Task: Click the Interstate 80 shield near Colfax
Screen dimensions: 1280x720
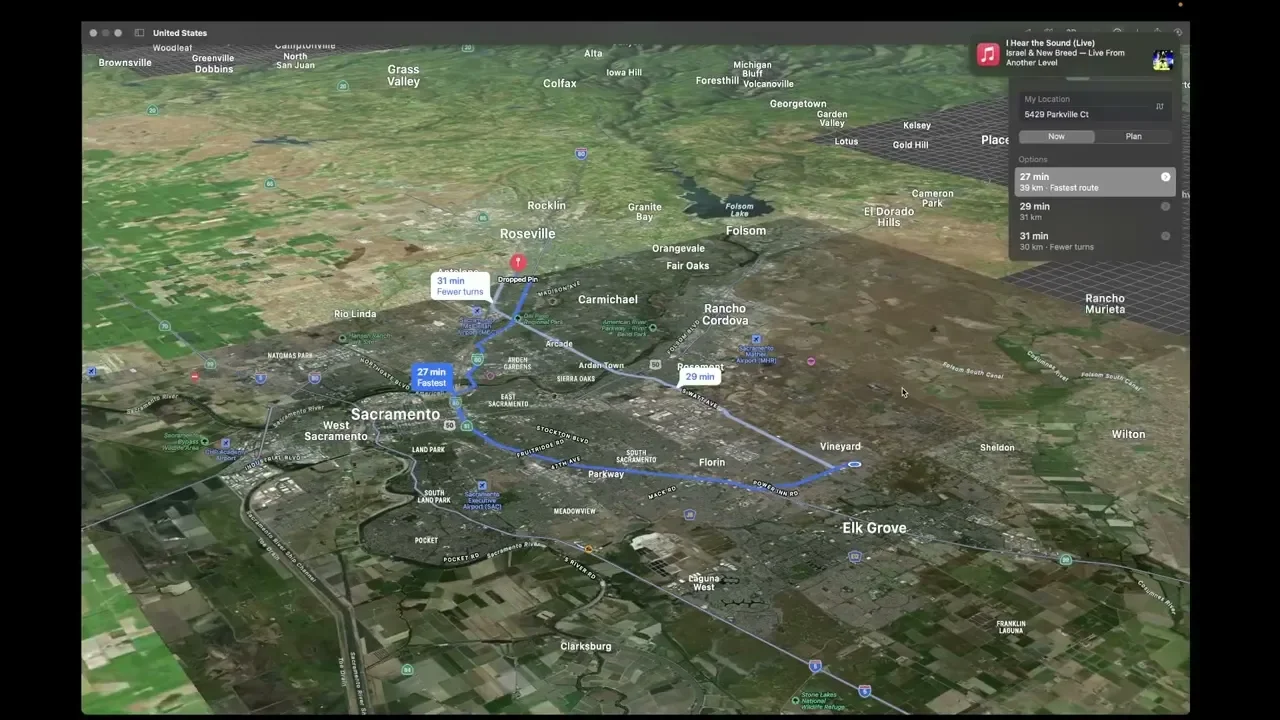Action: tap(581, 154)
